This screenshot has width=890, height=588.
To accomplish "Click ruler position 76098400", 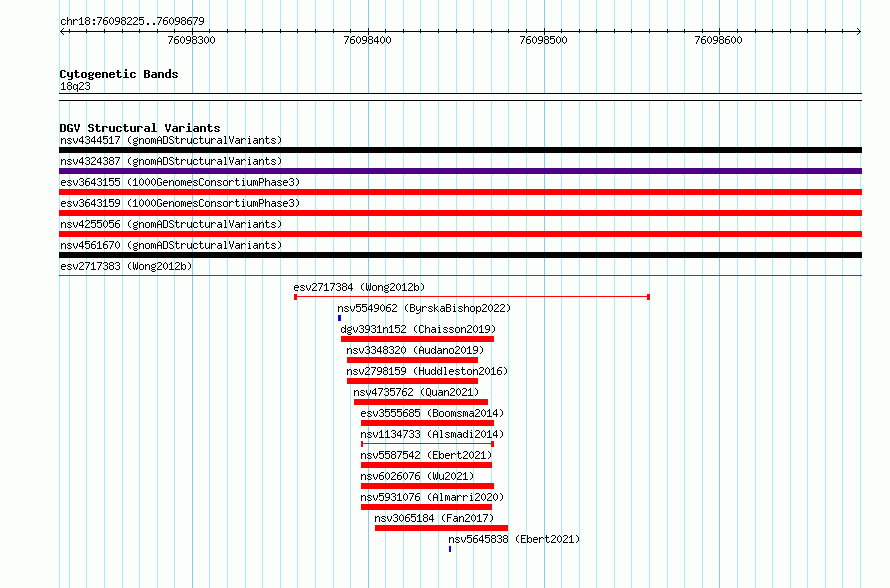I will (368, 40).
